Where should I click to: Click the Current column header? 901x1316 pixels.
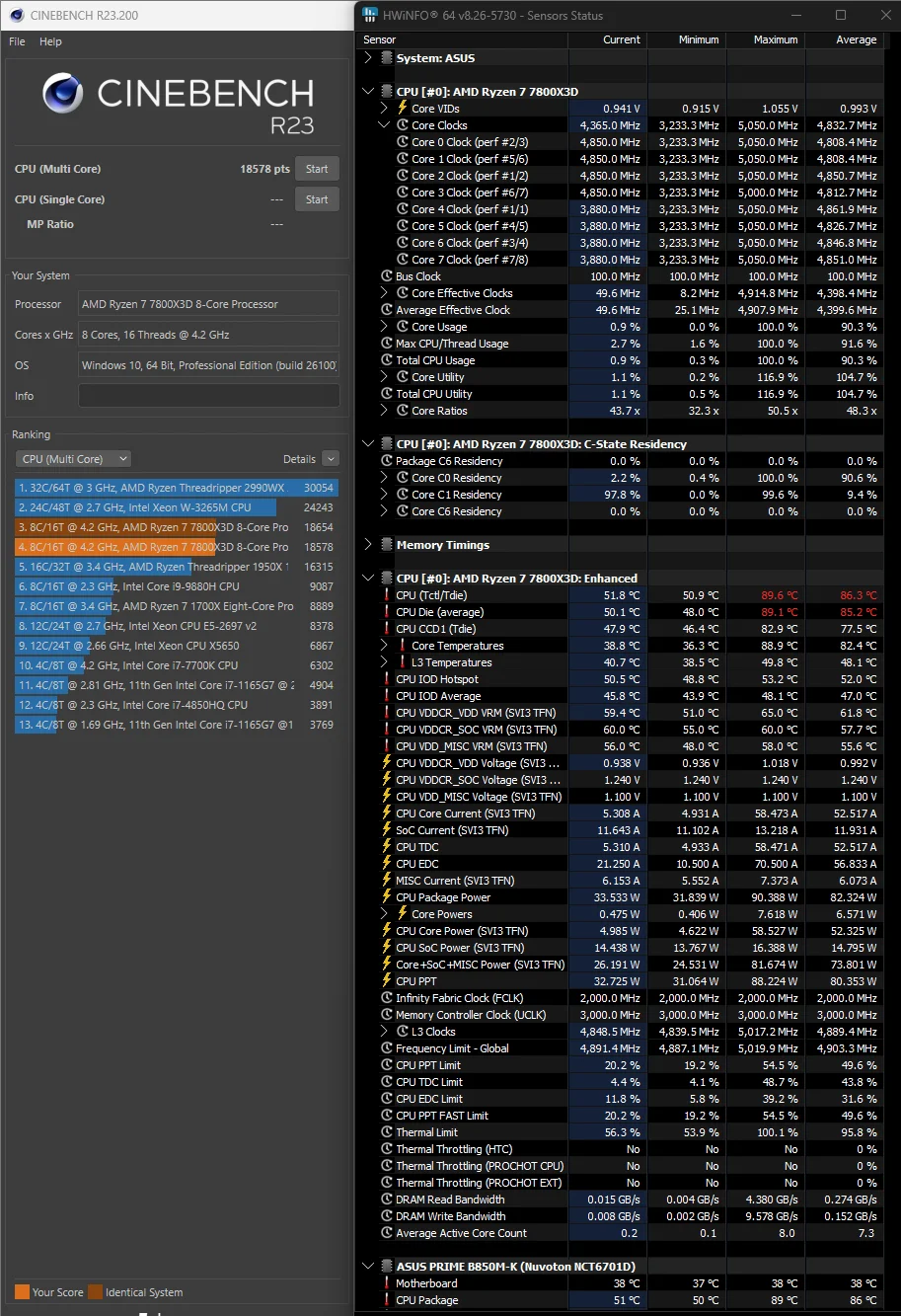point(607,39)
